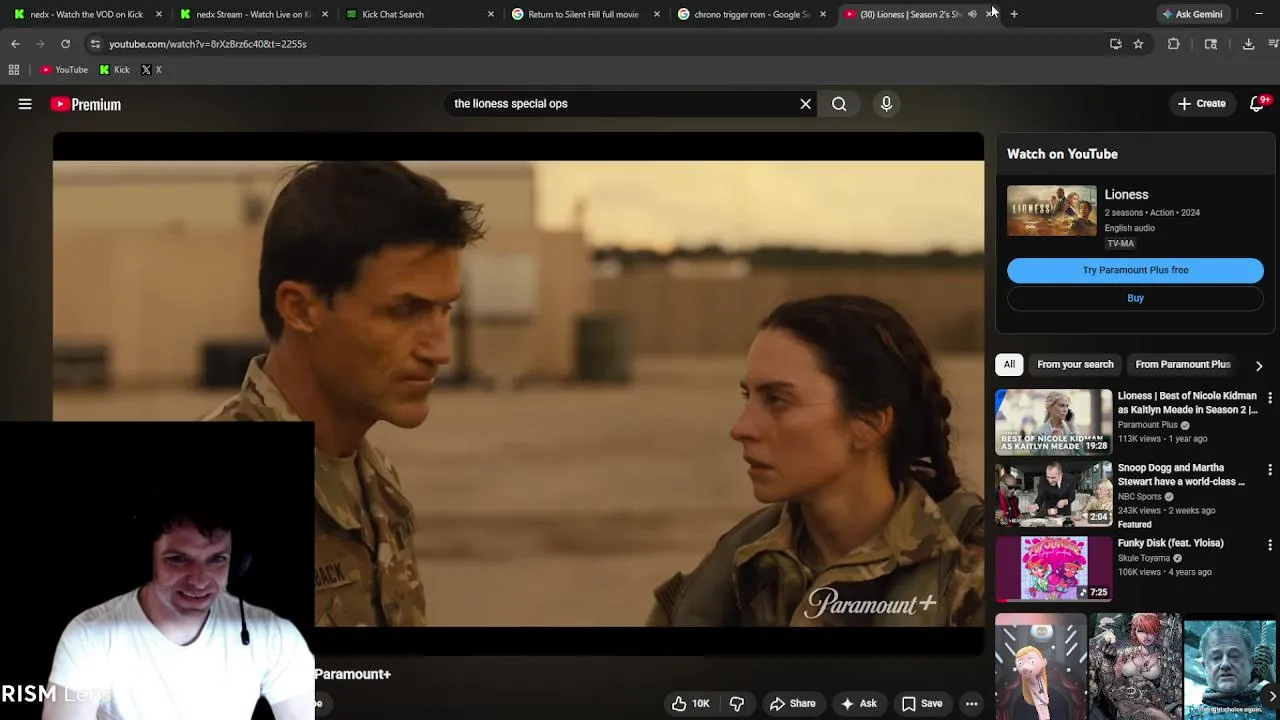Viewport: 1280px width, 720px height.
Task: Open a new browser tab
Action: click(1014, 14)
